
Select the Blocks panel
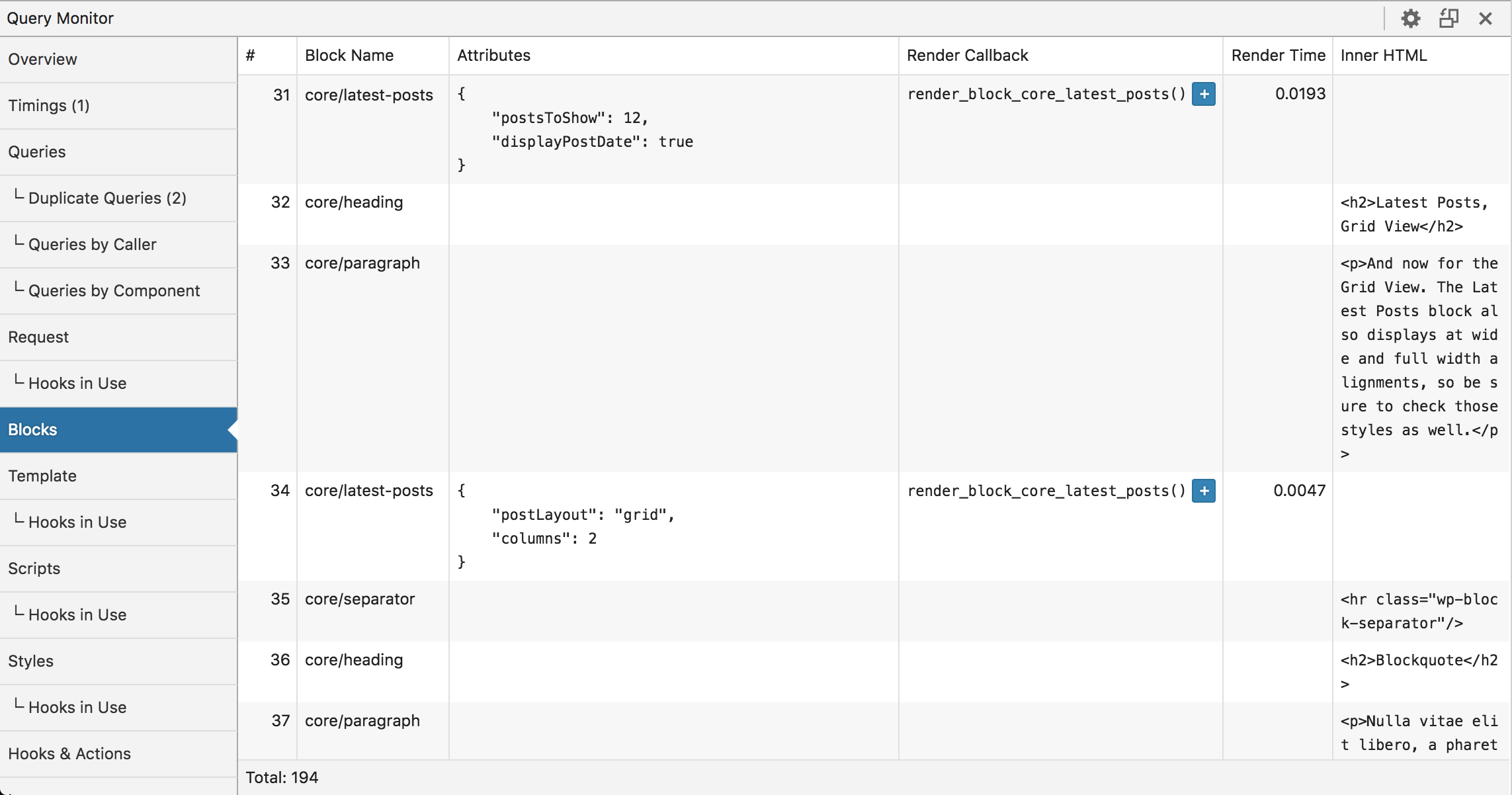pos(118,430)
